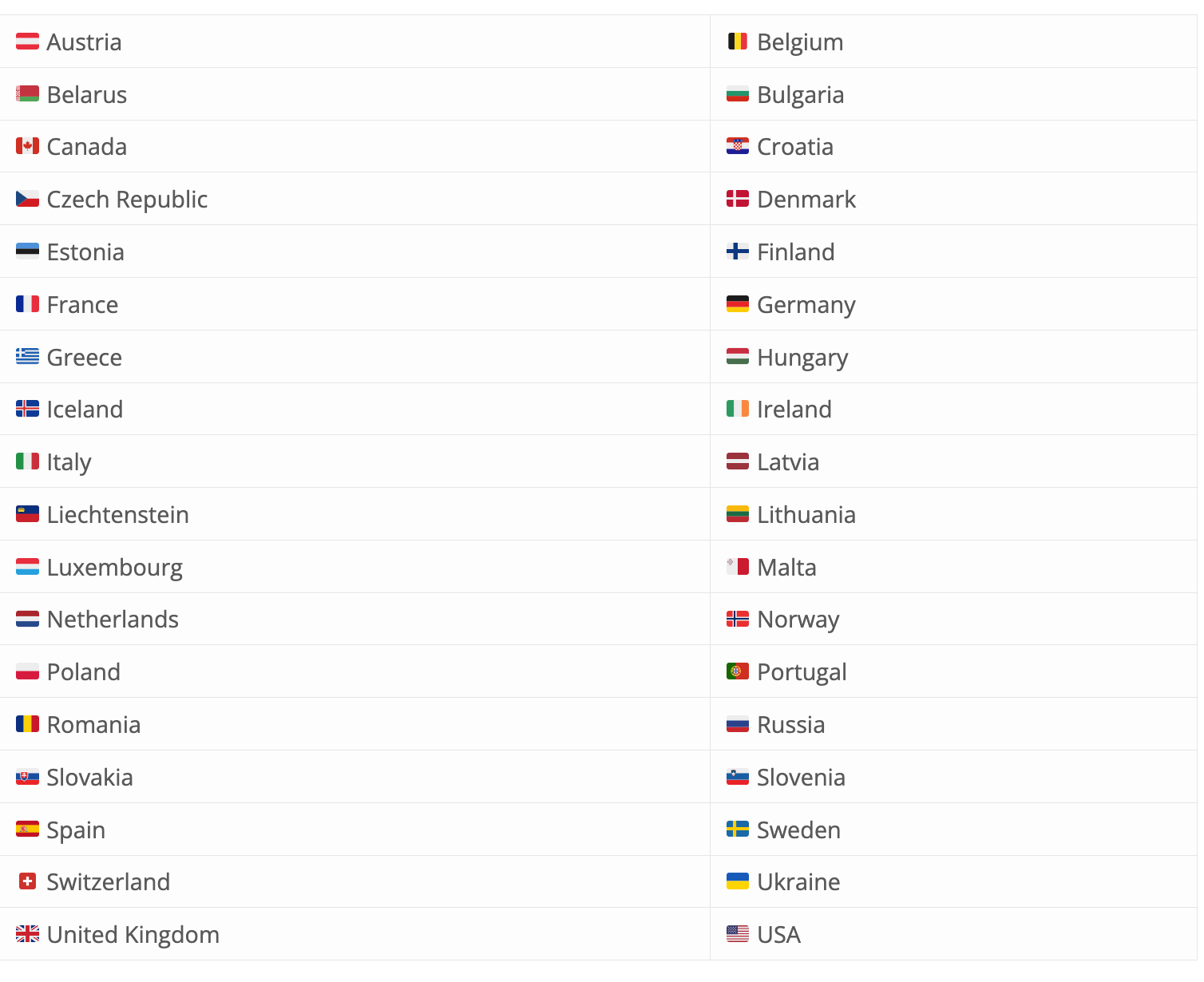
Task: Click the Czech Republic flag icon
Action: (27, 199)
